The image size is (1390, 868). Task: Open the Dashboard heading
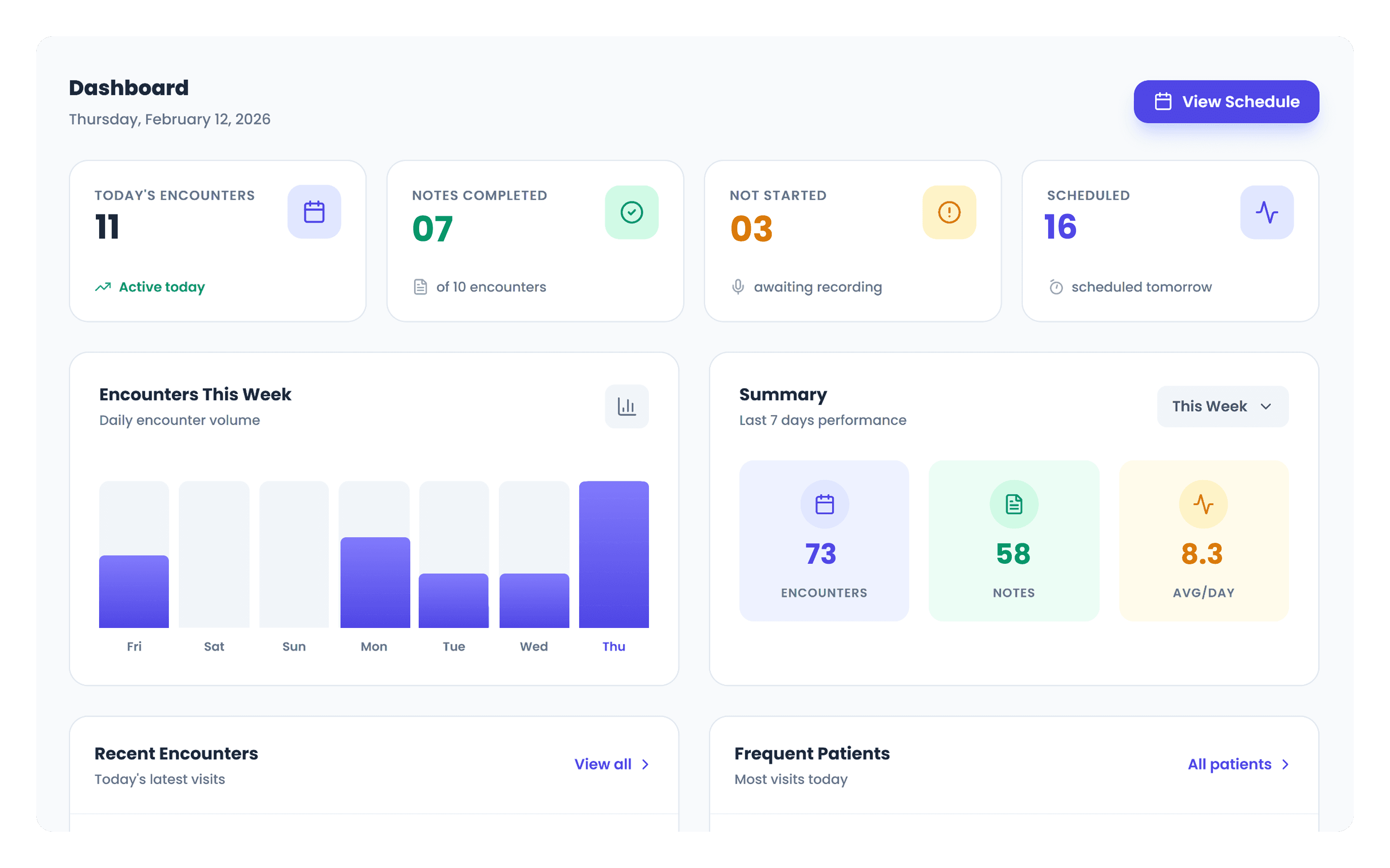128,87
